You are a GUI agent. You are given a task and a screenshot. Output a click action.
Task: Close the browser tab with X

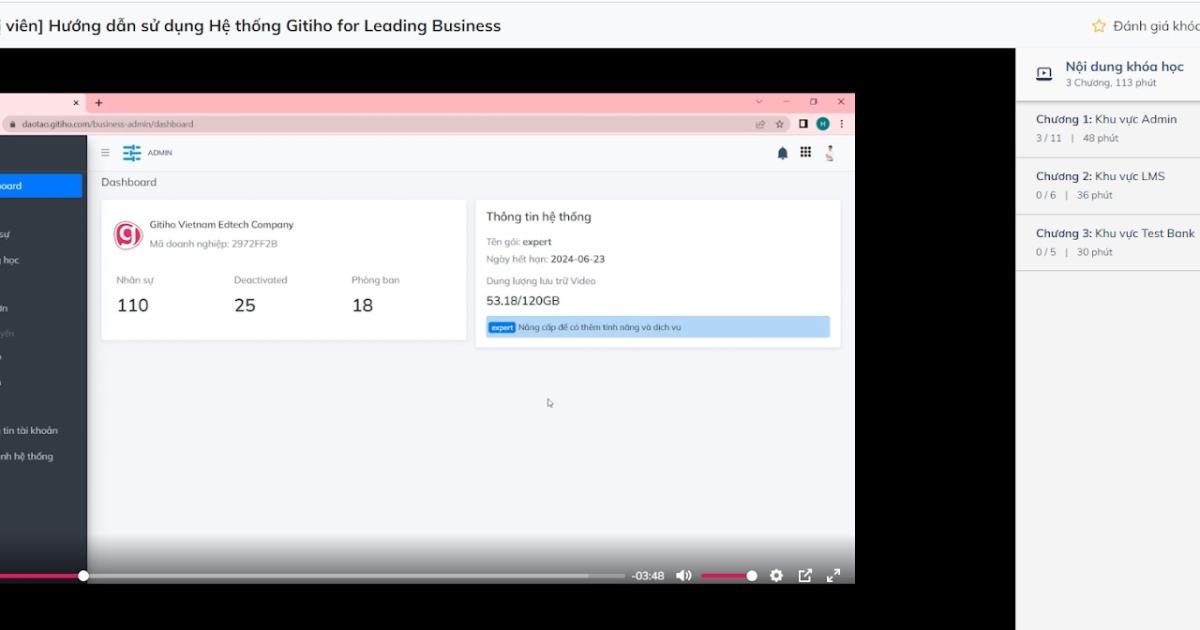click(x=76, y=102)
